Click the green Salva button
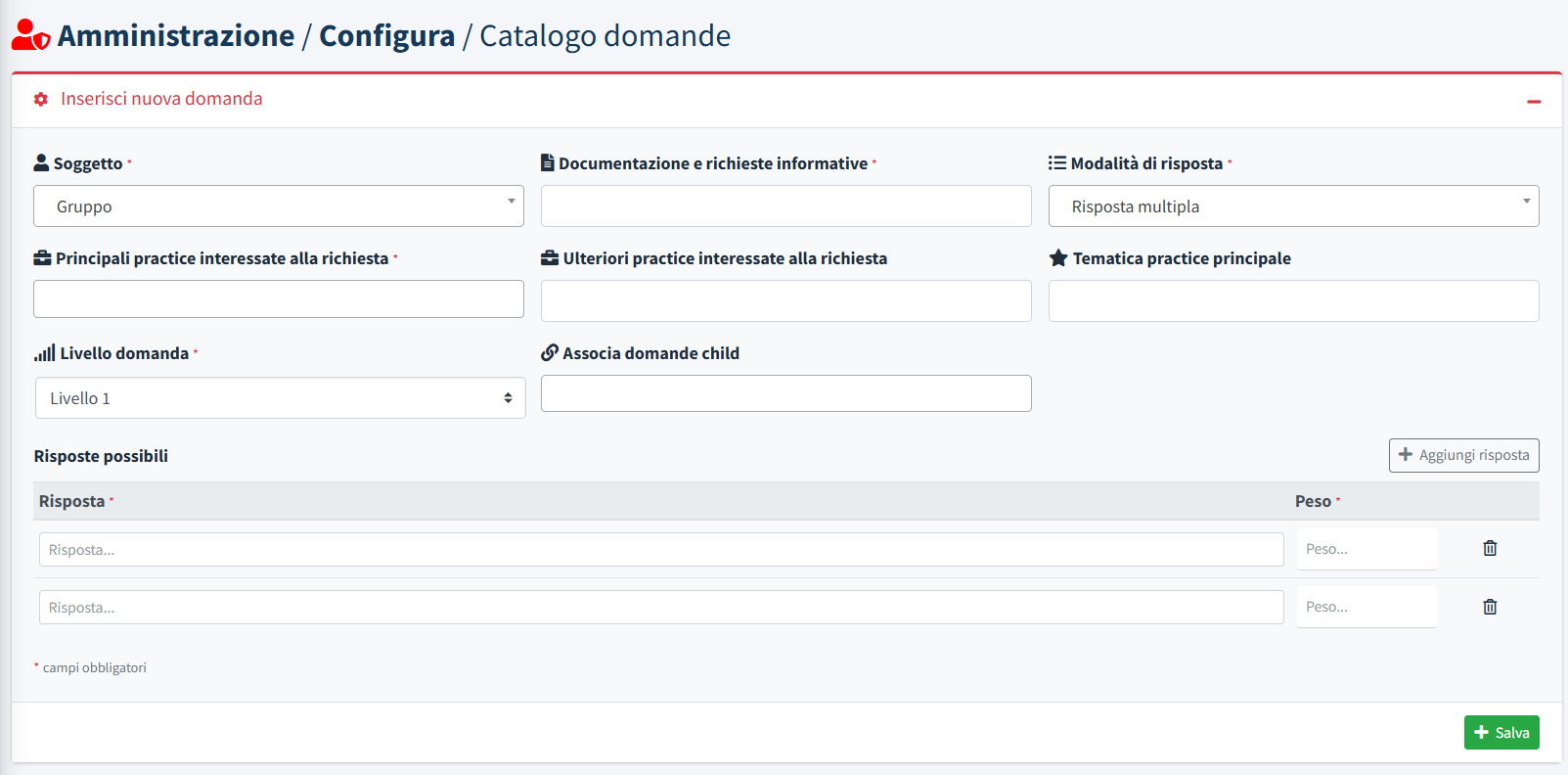This screenshot has height=775, width=1568. [x=1501, y=732]
